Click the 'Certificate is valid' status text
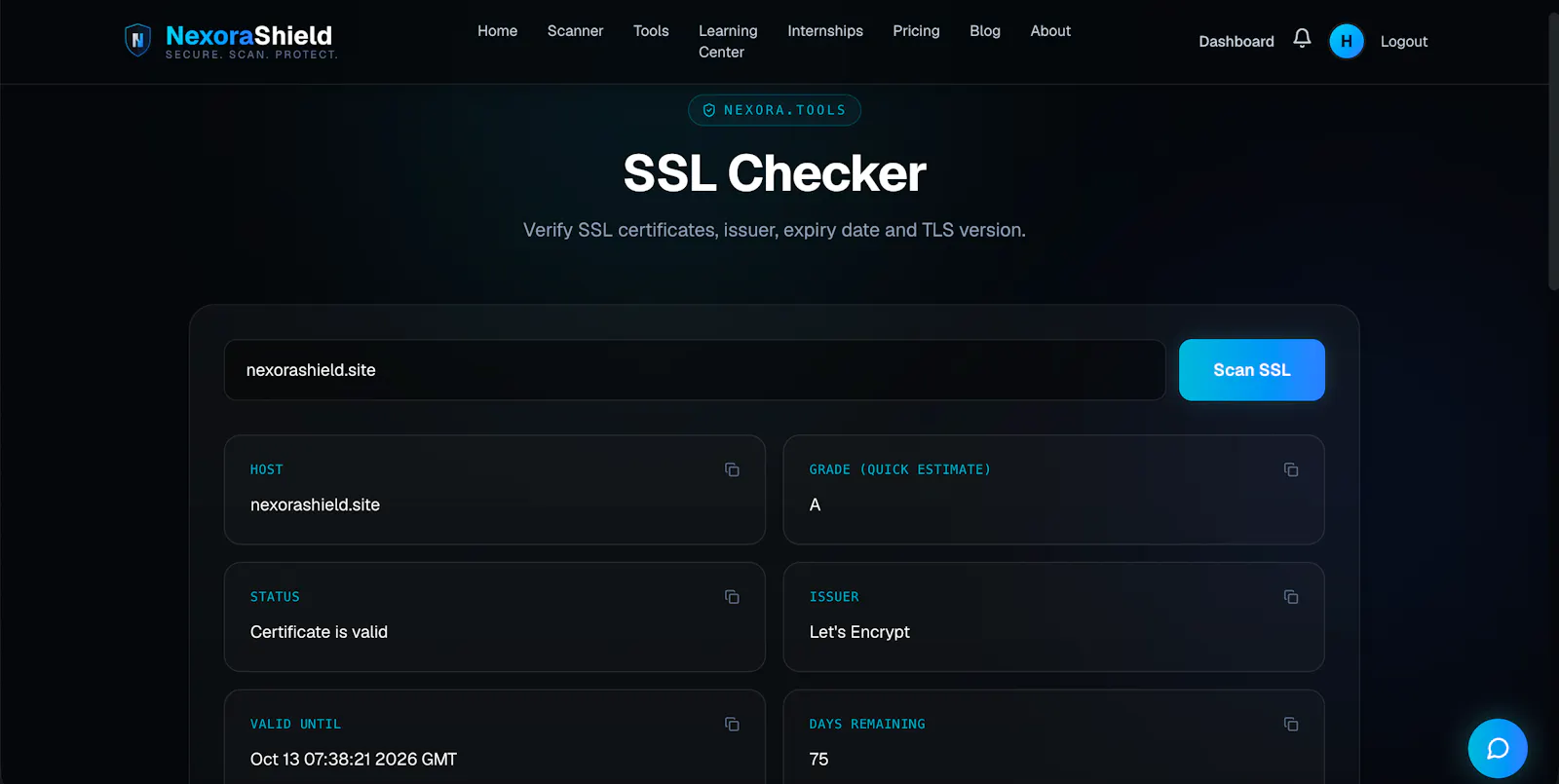The width and height of the screenshot is (1559, 784). 319,632
